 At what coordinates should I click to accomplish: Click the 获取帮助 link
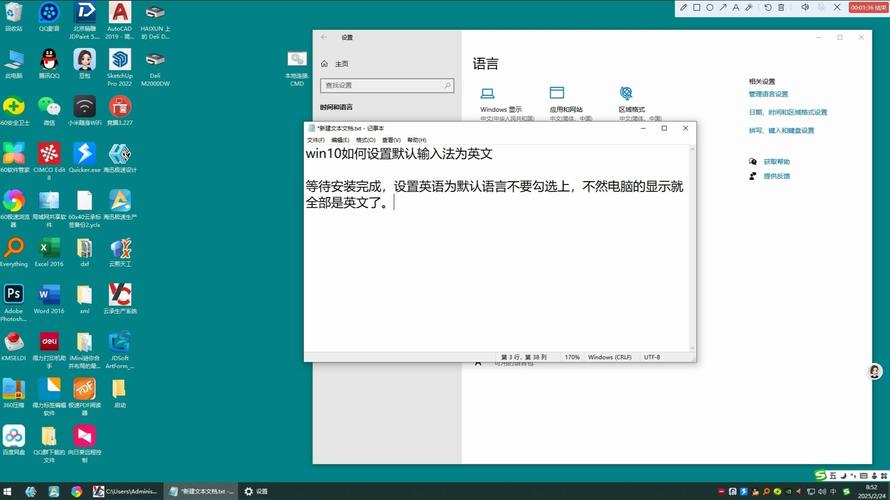tap(776, 161)
